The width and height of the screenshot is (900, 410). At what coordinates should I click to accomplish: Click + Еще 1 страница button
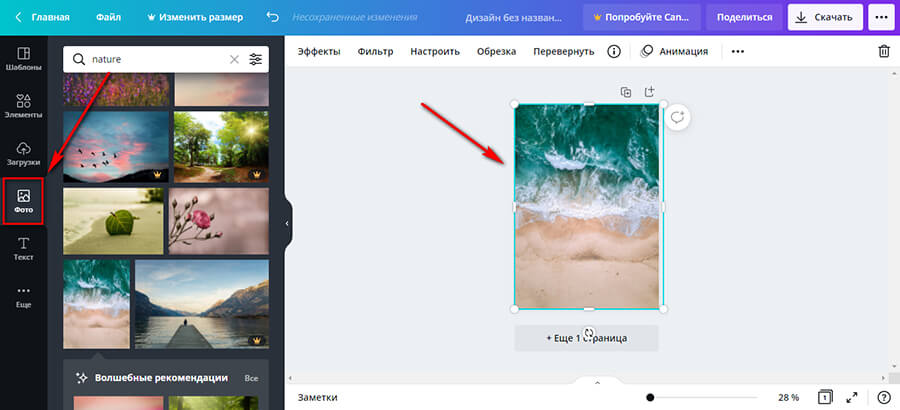(586, 338)
